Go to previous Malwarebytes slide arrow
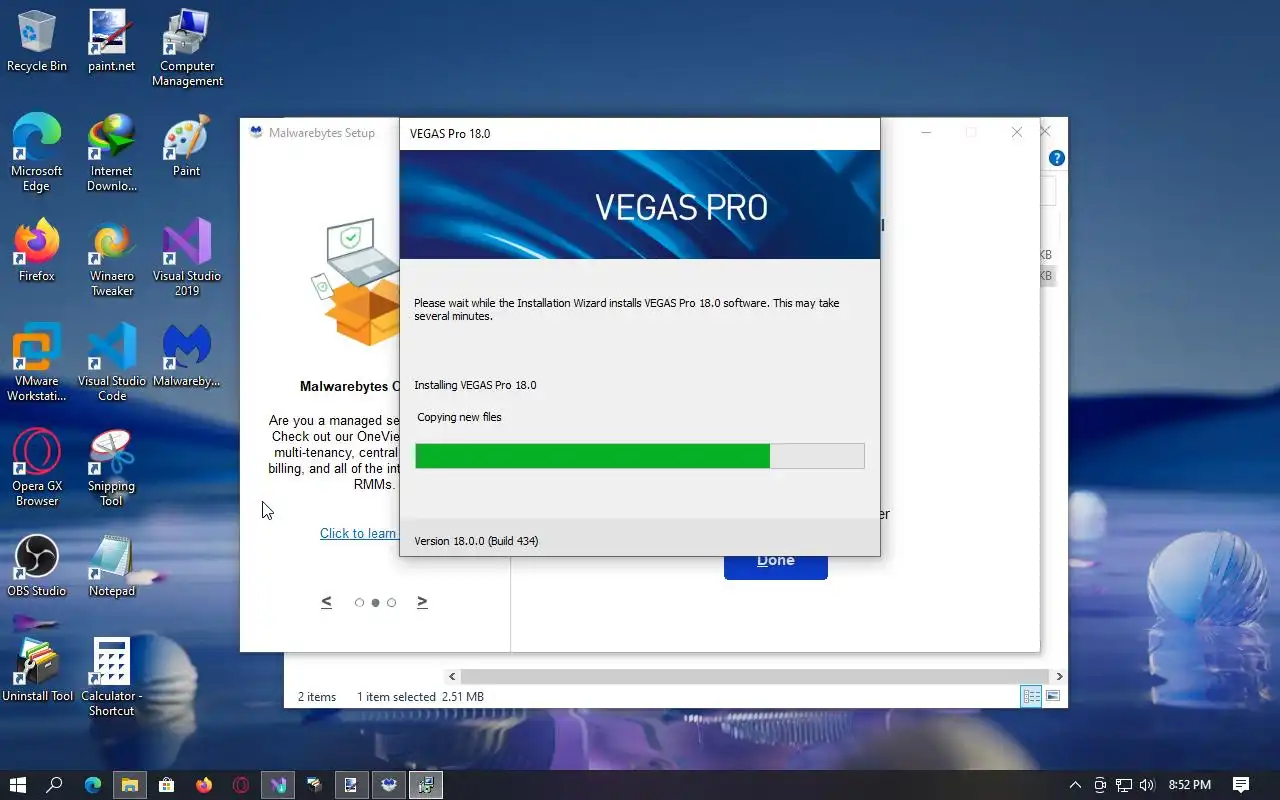Viewport: 1280px width, 800px height. click(326, 602)
